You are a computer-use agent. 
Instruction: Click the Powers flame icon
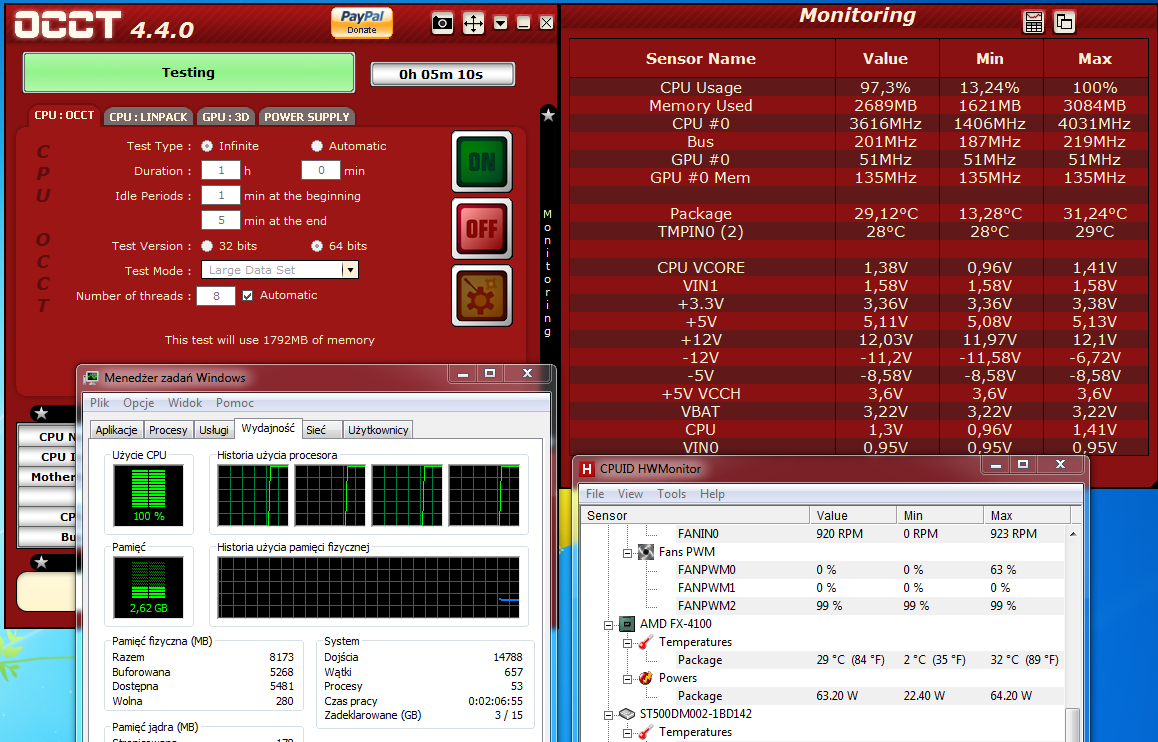pos(645,678)
